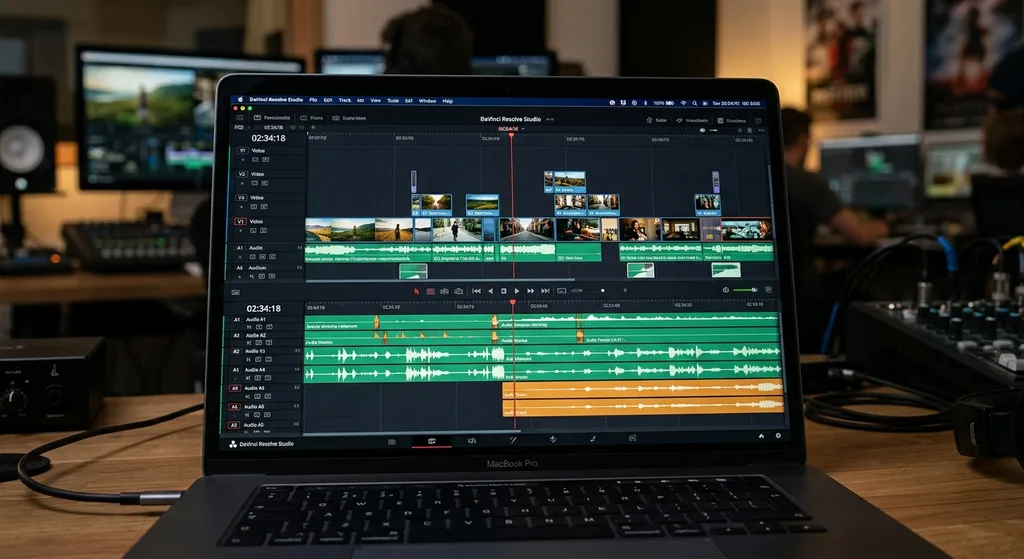Jump to the last frame using transport

click(x=544, y=291)
